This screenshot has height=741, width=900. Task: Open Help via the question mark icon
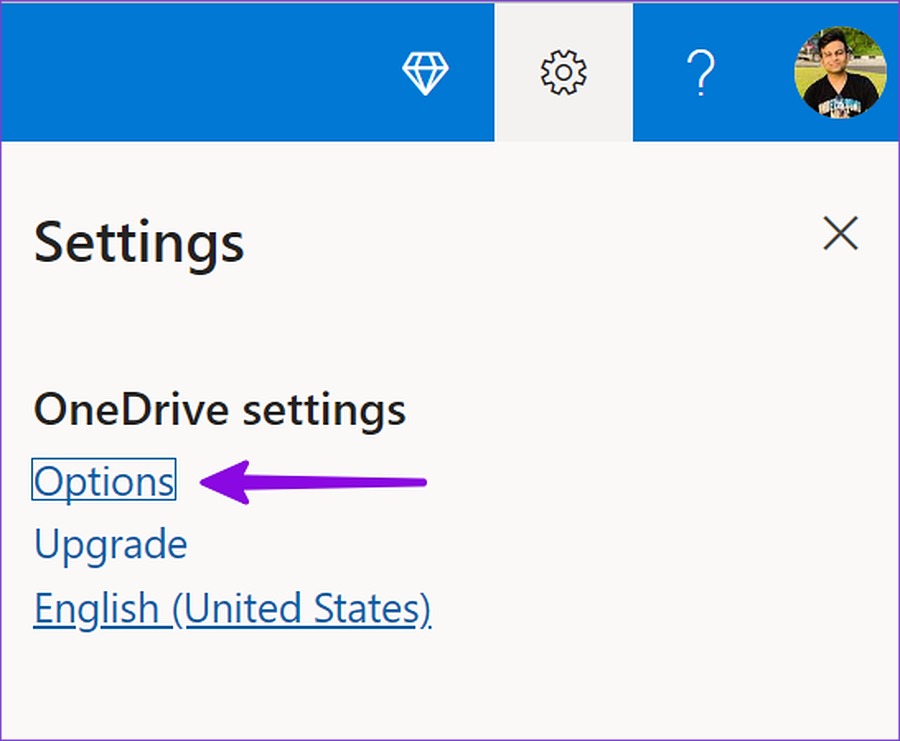[x=701, y=72]
